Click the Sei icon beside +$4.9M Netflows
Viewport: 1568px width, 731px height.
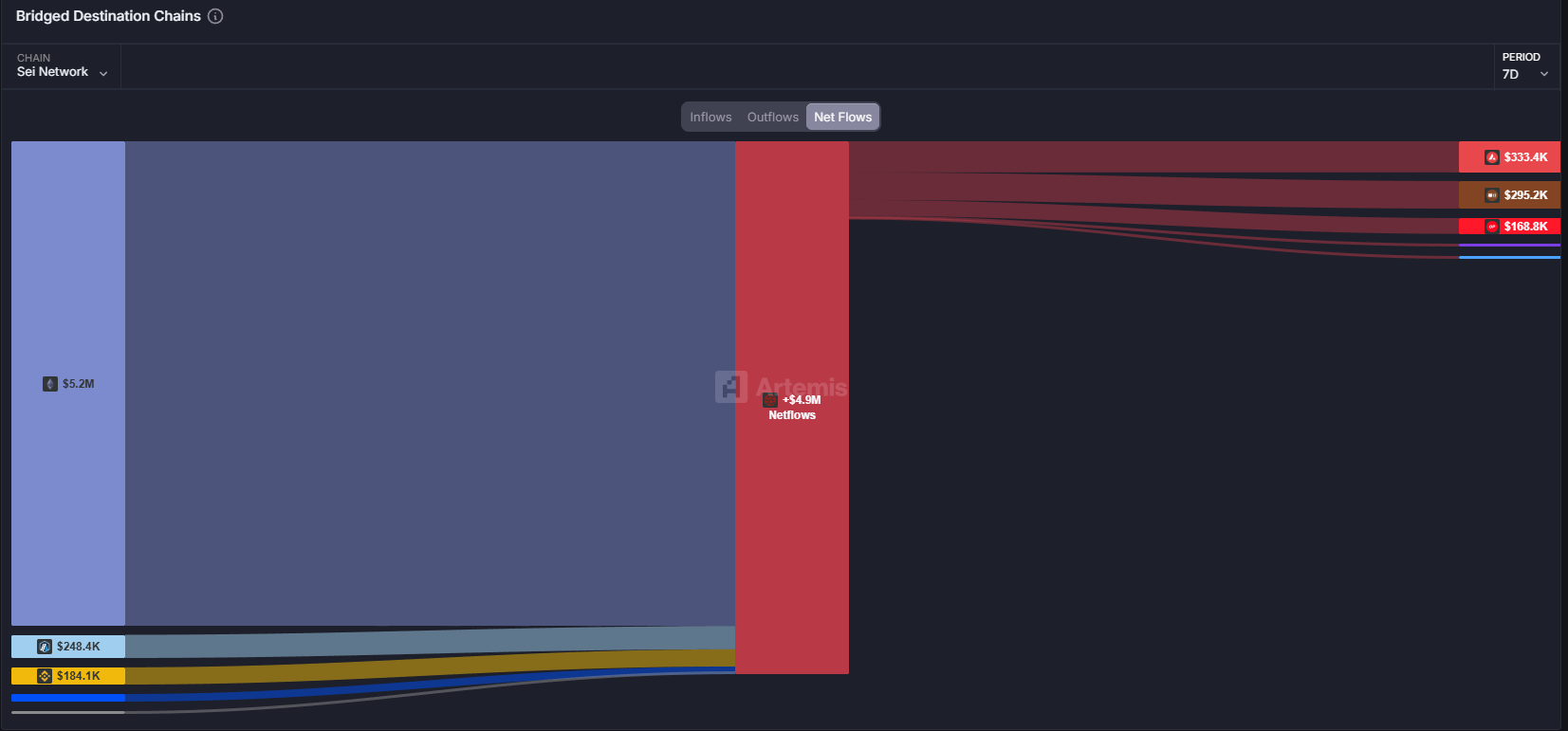pyautogui.click(x=770, y=400)
